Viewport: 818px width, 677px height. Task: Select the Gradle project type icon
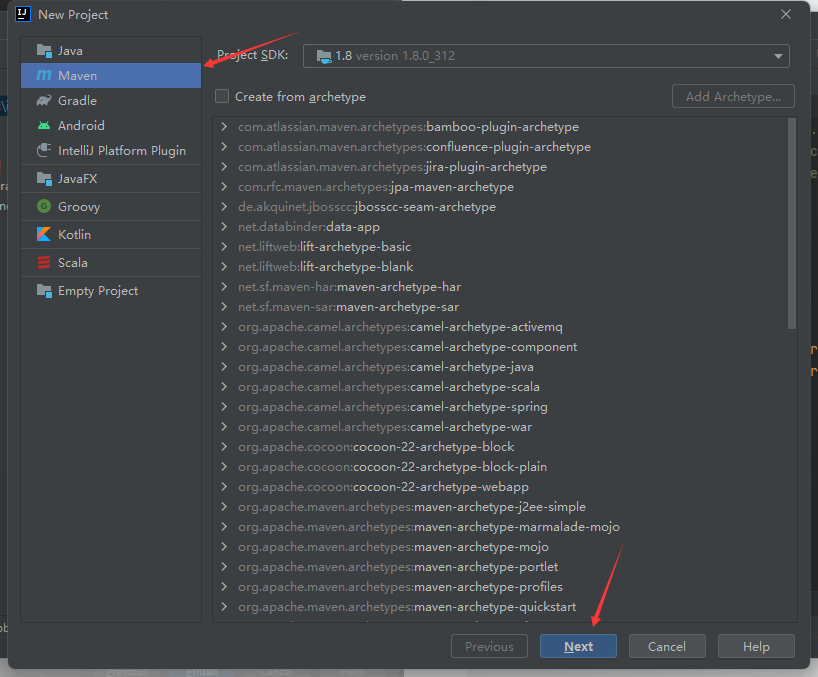click(45, 100)
